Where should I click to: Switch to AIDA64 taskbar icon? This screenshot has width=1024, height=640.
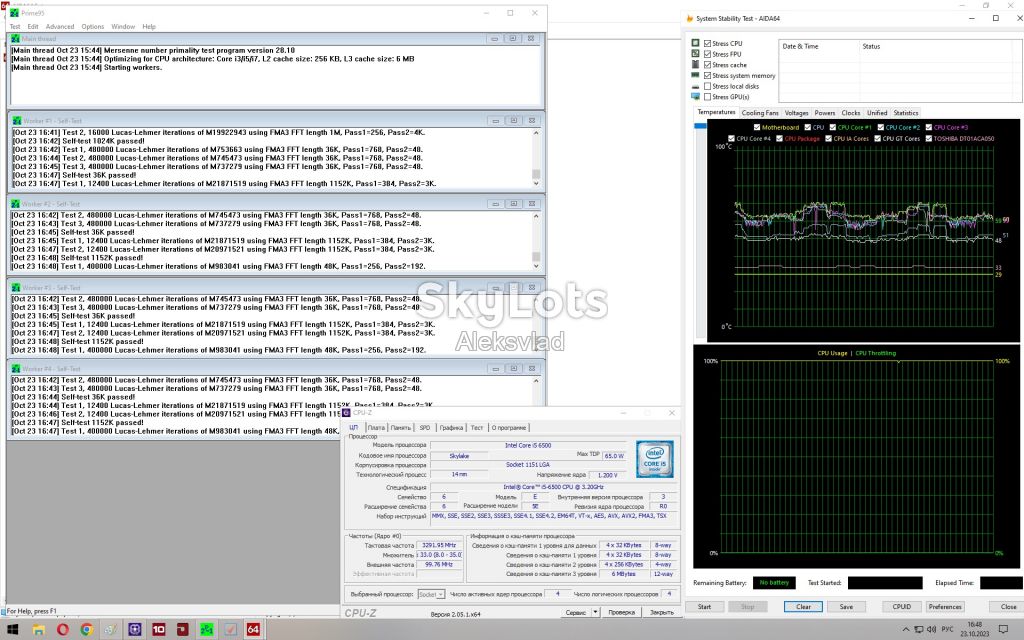253,629
